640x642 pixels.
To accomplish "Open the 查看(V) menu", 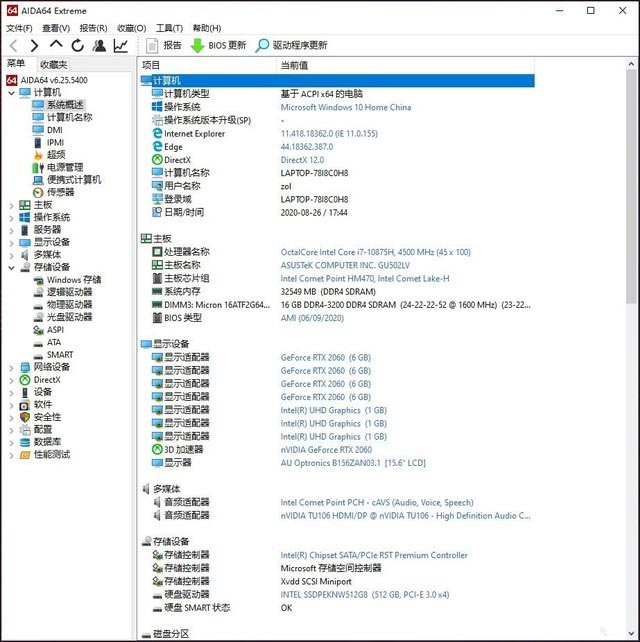I will (x=56, y=28).
